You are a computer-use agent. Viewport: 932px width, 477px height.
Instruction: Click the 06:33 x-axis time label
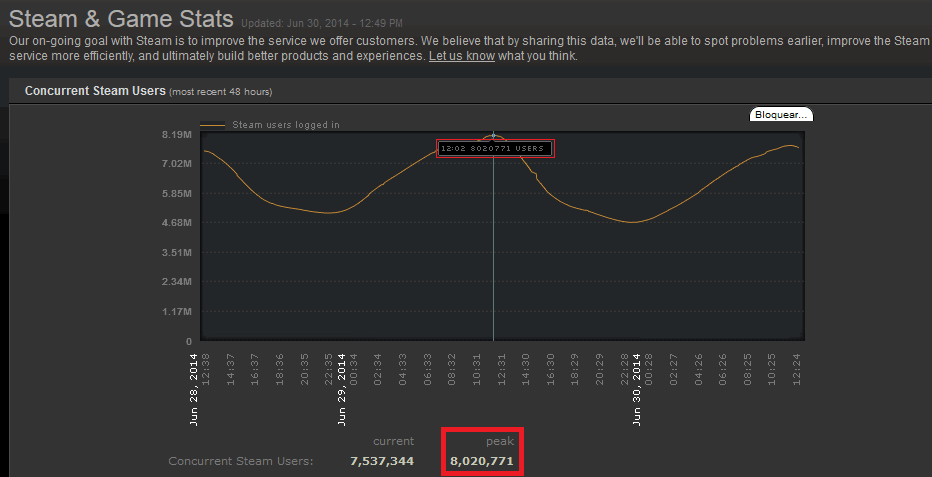pyautogui.click(x=427, y=368)
